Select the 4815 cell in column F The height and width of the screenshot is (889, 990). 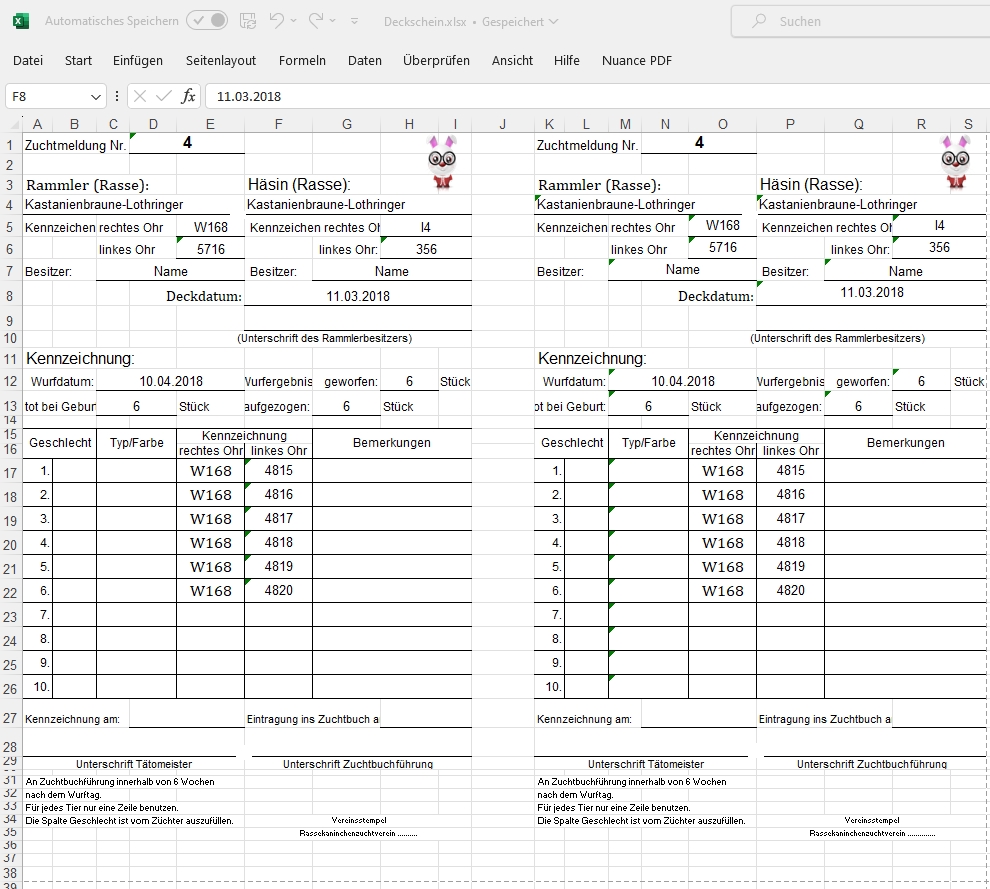(278, 470)
